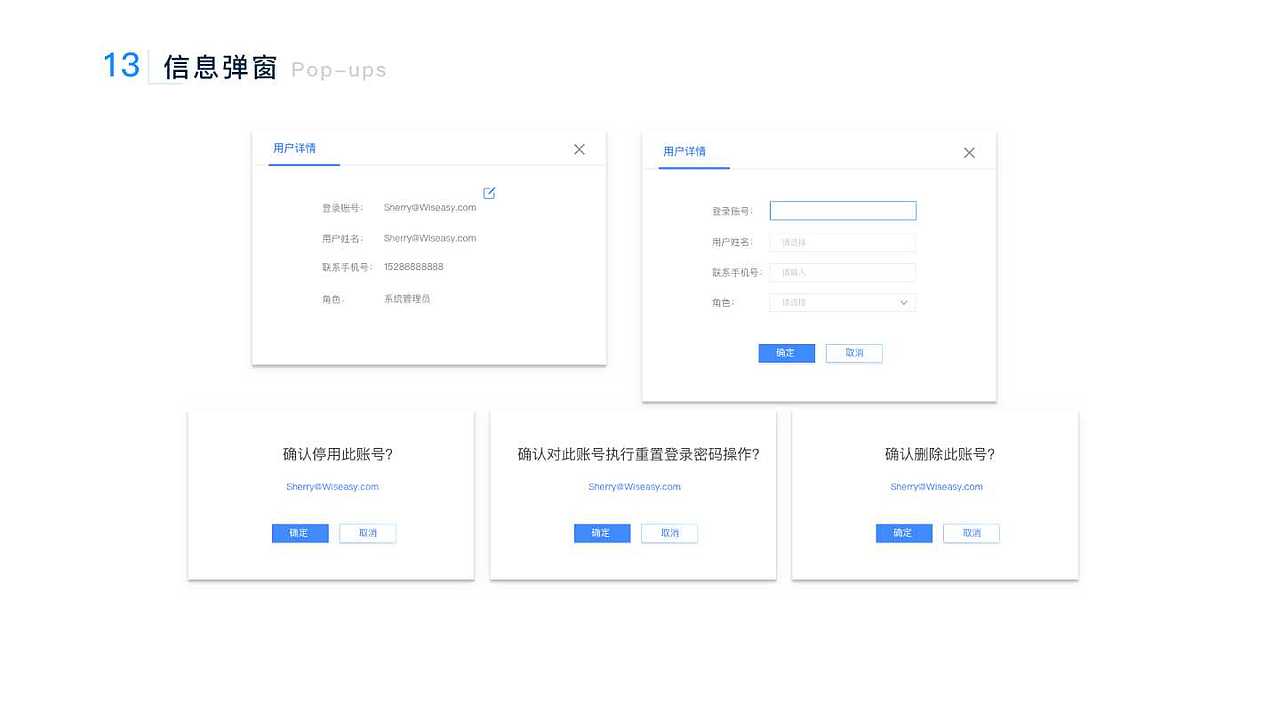Click 取消 in the edit user form
Screen dimensions: 1280x720
click(x=854, y=353)
